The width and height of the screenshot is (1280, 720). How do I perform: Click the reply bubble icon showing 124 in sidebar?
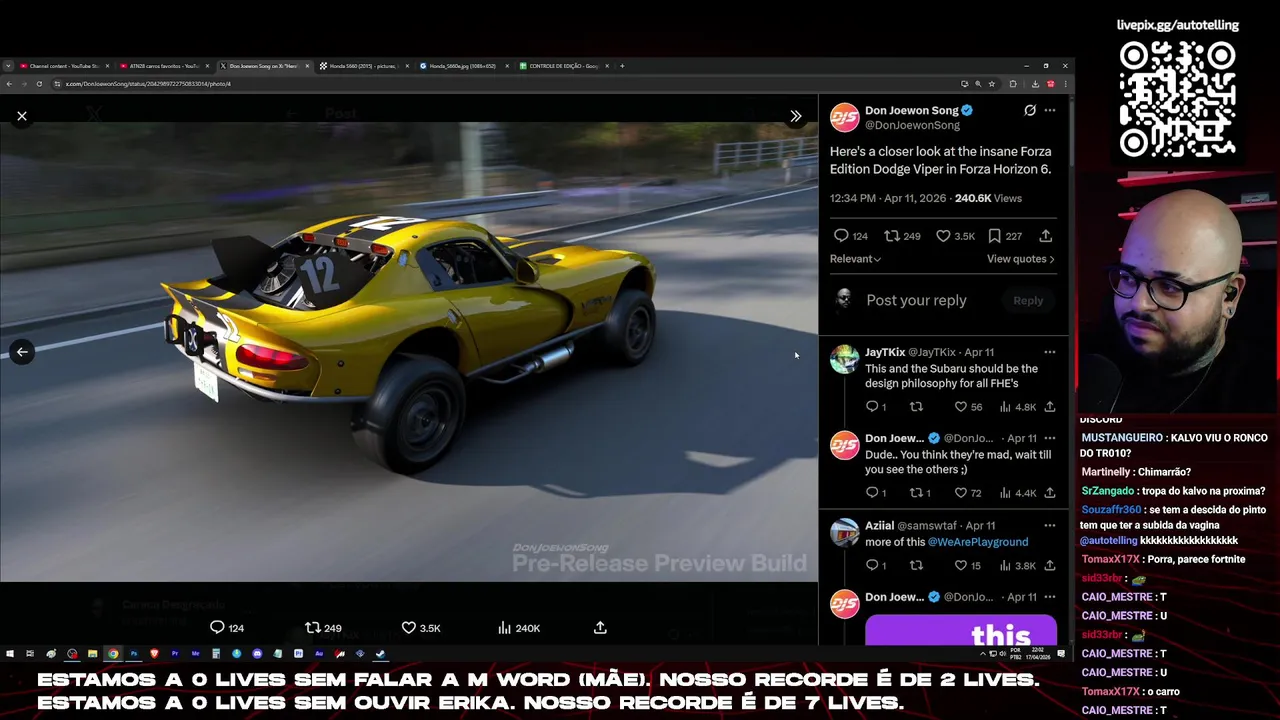pos(841,236)
